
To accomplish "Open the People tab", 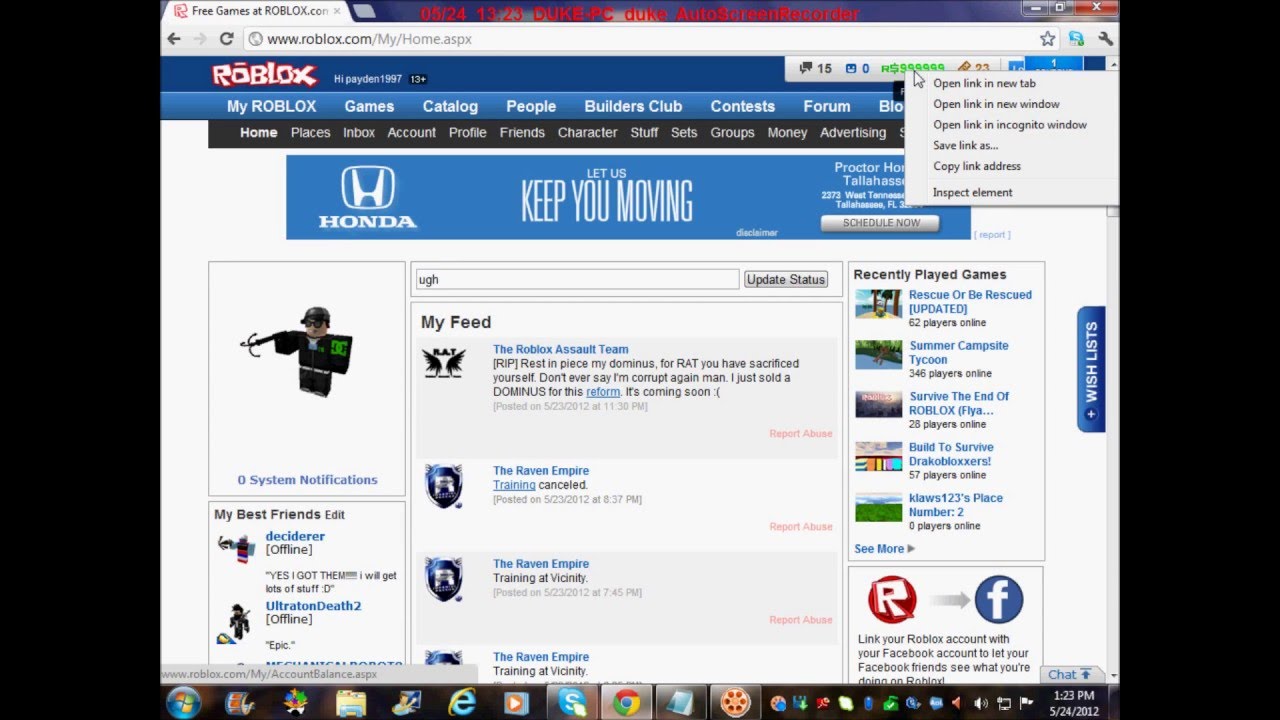I will click(531, 106).
